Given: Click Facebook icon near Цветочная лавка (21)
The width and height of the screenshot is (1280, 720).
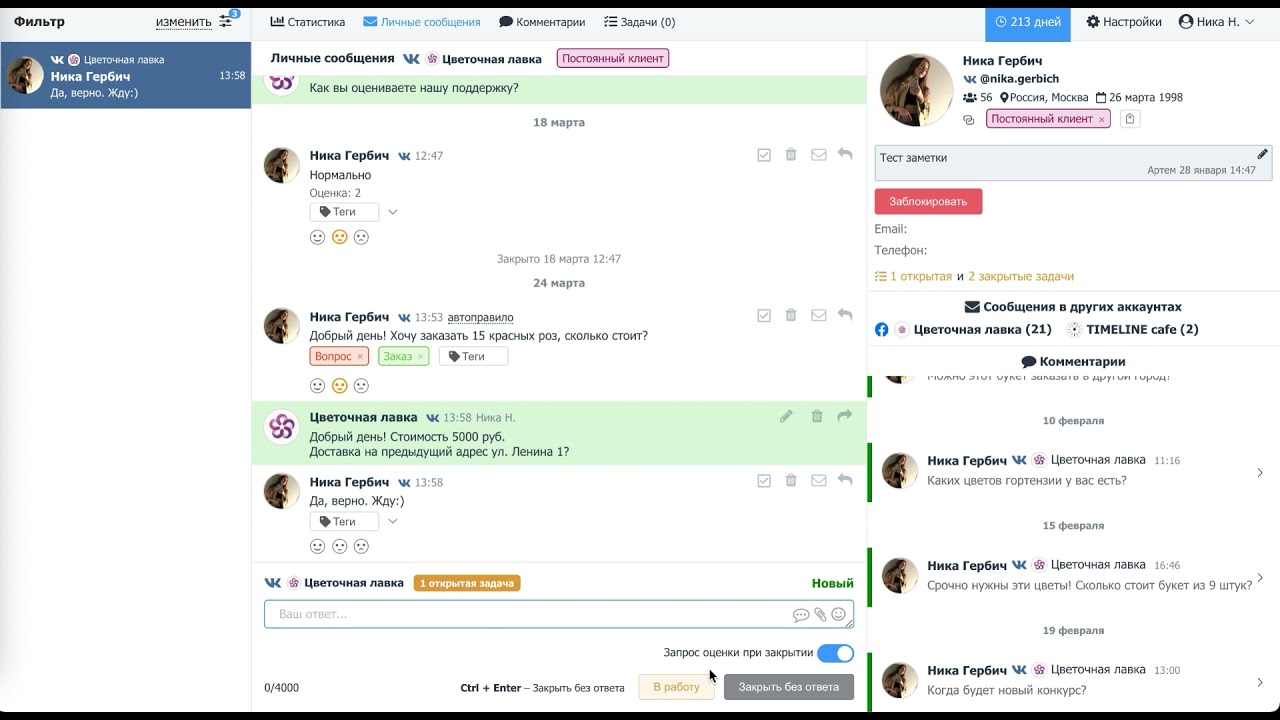Looking at the screenshot, I should click(882, 329).
